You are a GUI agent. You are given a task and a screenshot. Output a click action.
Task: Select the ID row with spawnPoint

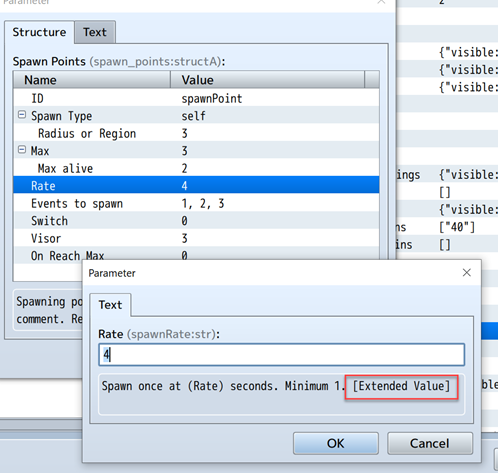tap(196, 98)
